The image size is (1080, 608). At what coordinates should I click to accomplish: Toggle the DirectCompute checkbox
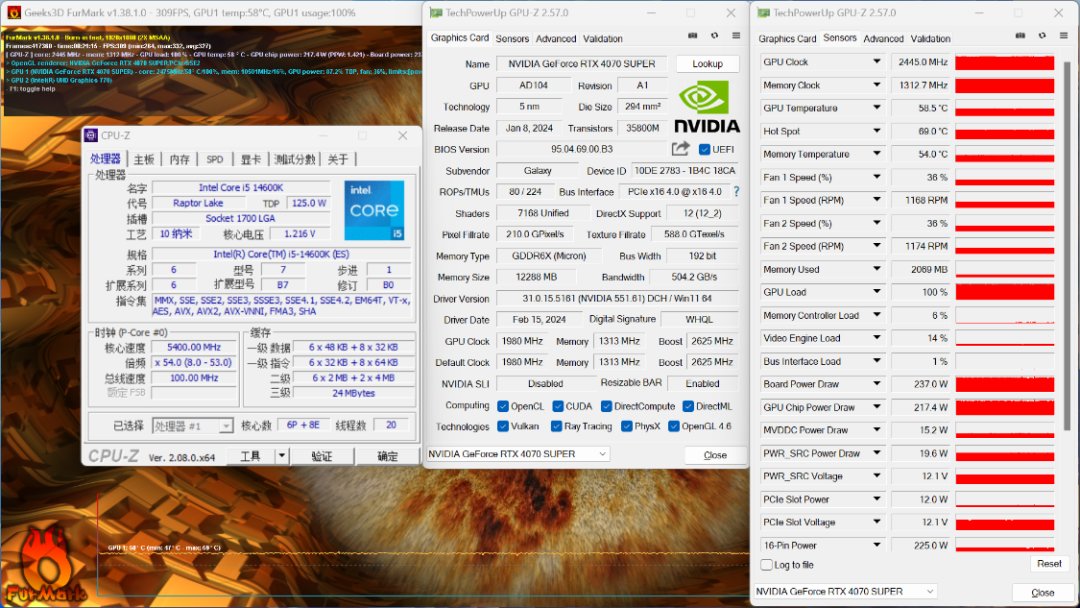(x=606, y=406)
